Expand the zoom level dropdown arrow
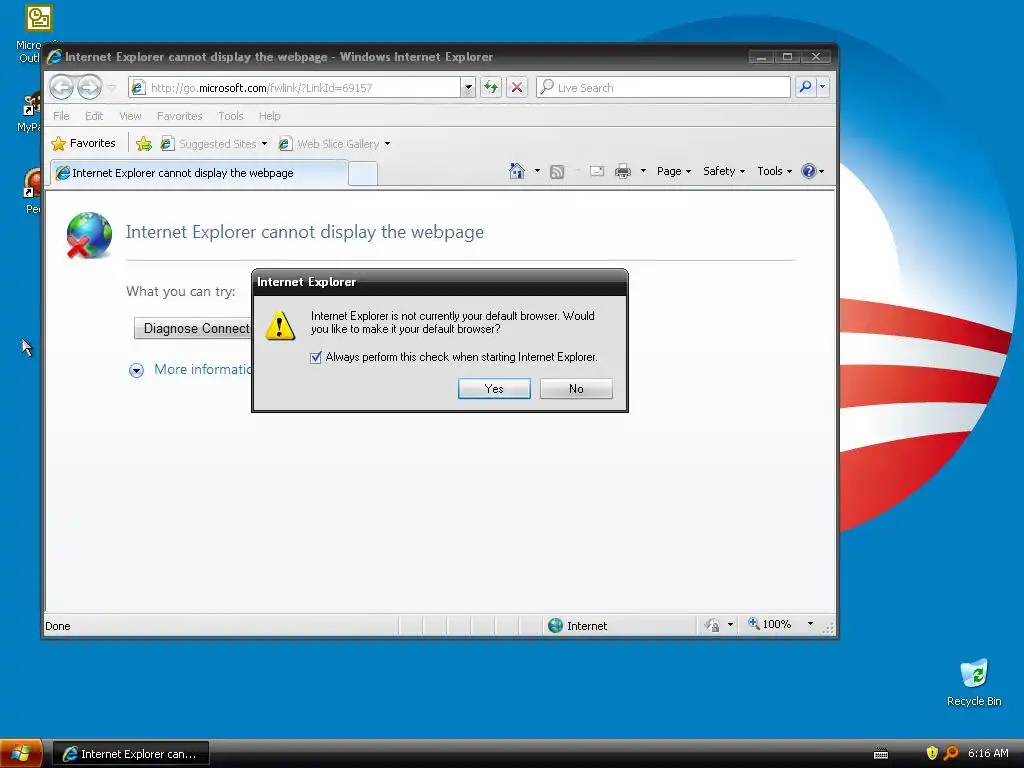 [x=810, y=624]
